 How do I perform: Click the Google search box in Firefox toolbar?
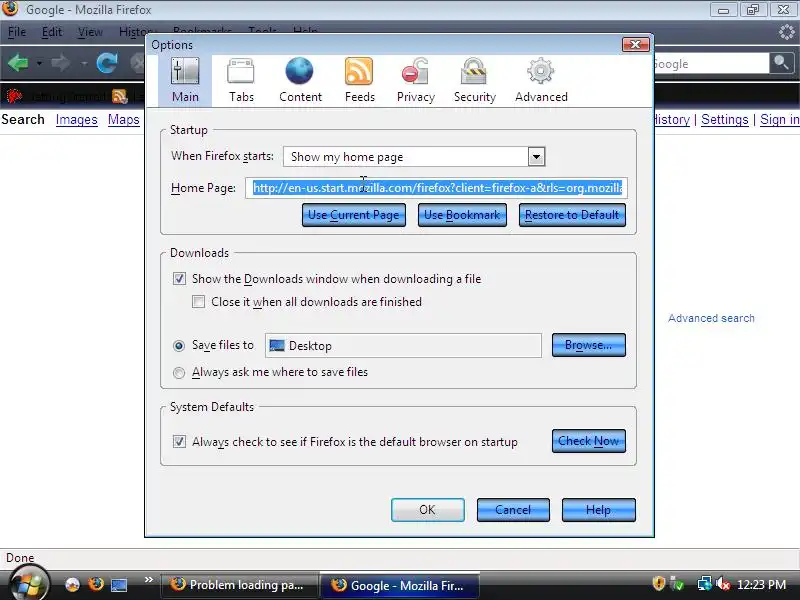(x=712, y=64)
